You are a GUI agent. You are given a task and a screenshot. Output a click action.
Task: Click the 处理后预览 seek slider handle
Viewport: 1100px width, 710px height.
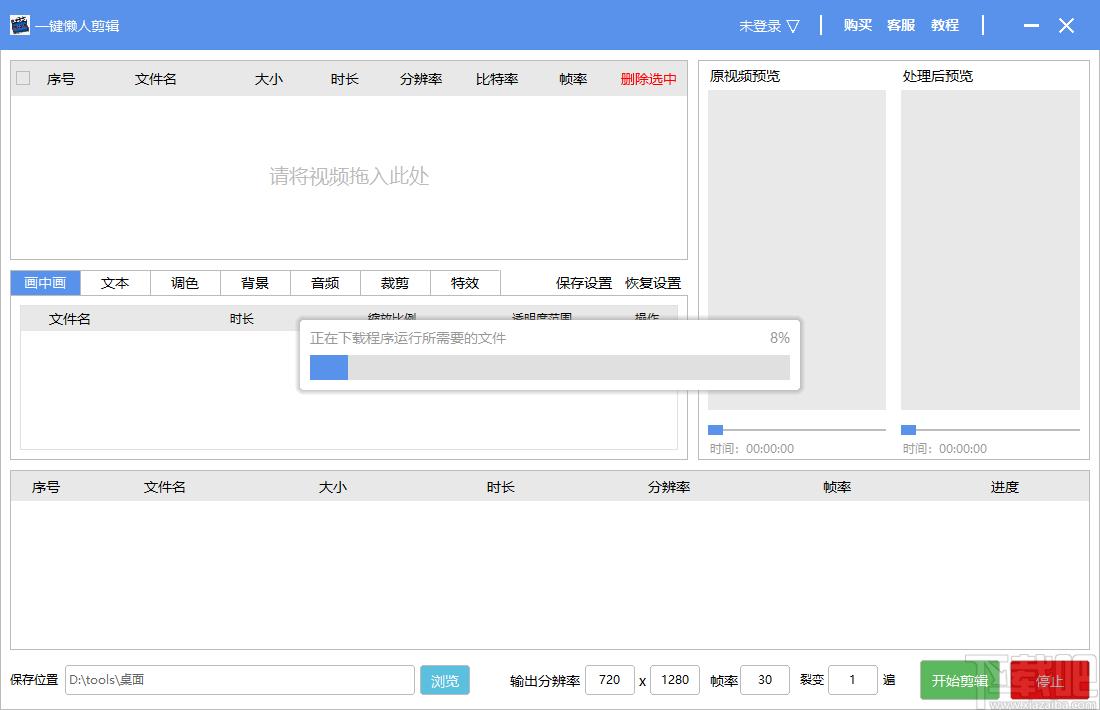click(908, 429)
